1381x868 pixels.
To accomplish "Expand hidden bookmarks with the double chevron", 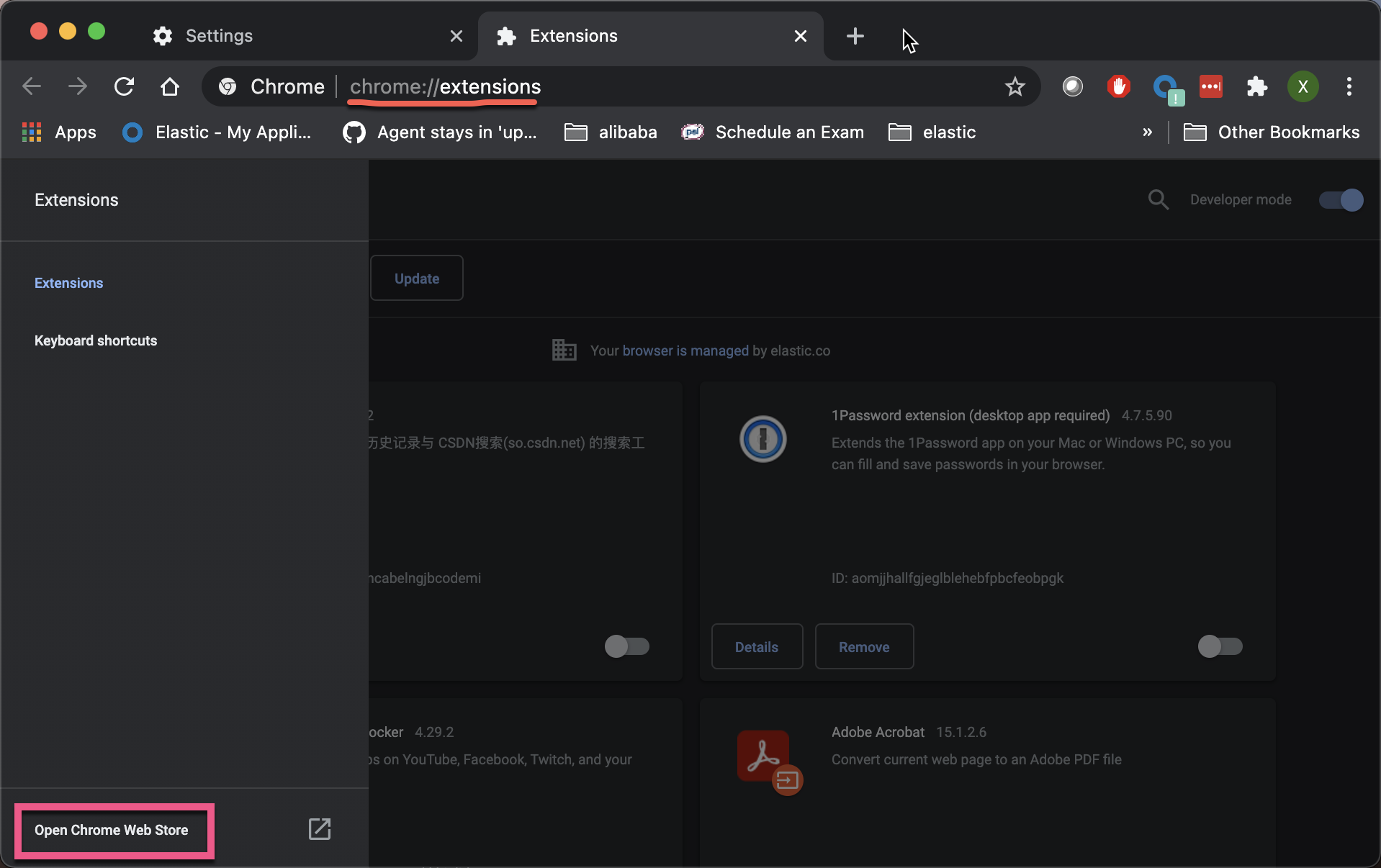I will click(x=1146, y=132).
